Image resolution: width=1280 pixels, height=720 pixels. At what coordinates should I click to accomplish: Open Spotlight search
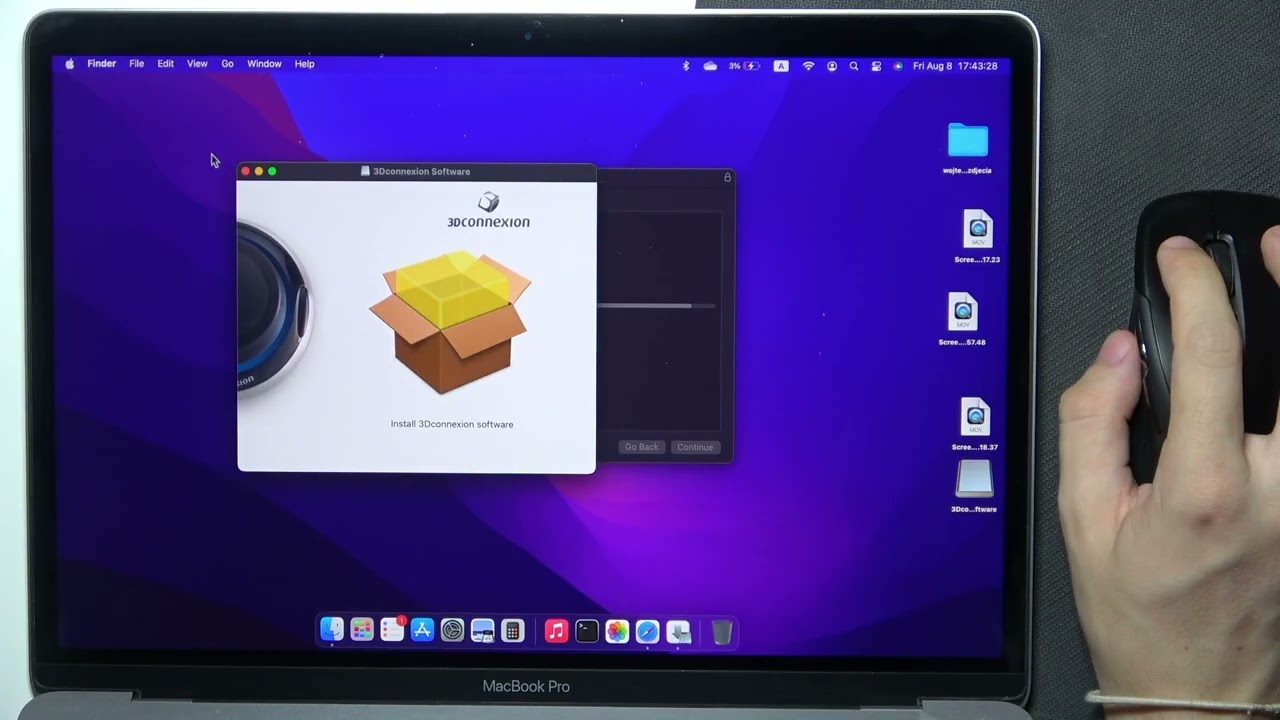coord(853,66)
